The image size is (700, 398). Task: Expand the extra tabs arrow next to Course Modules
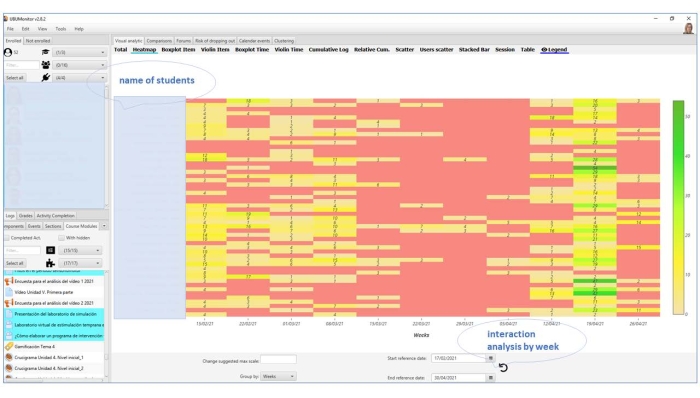[104, 226]
